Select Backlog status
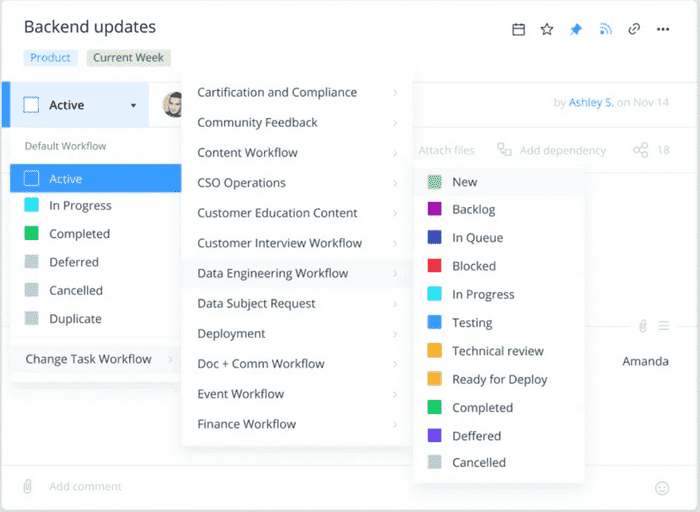700x512 pixels. [x=499, y=209]
